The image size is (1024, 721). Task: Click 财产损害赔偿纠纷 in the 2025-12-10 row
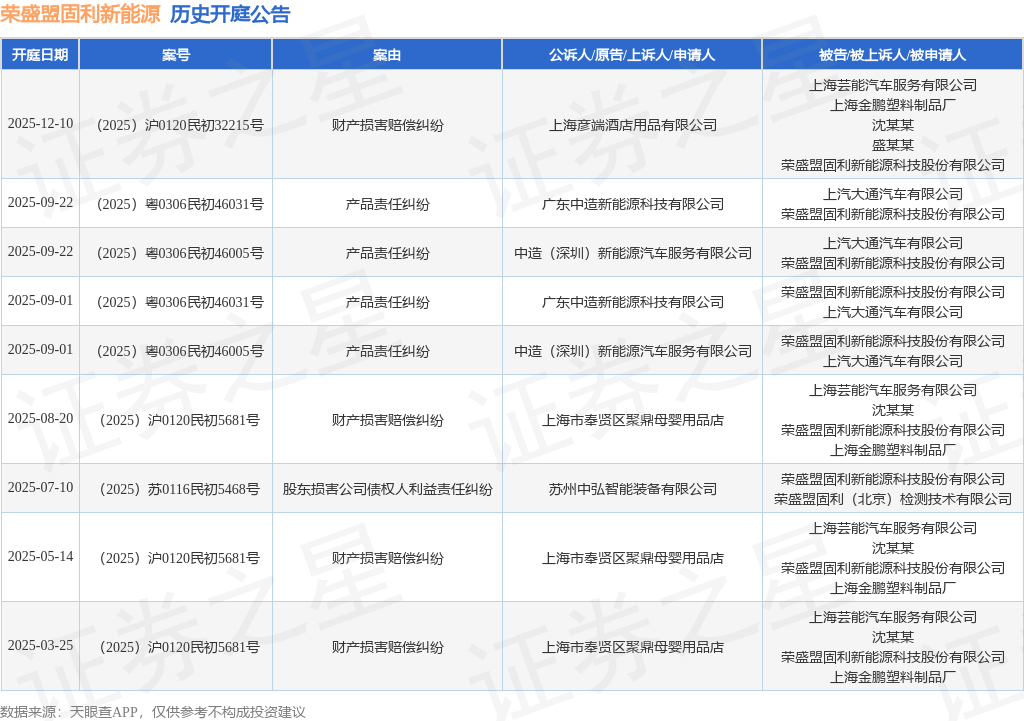point(387,125)
